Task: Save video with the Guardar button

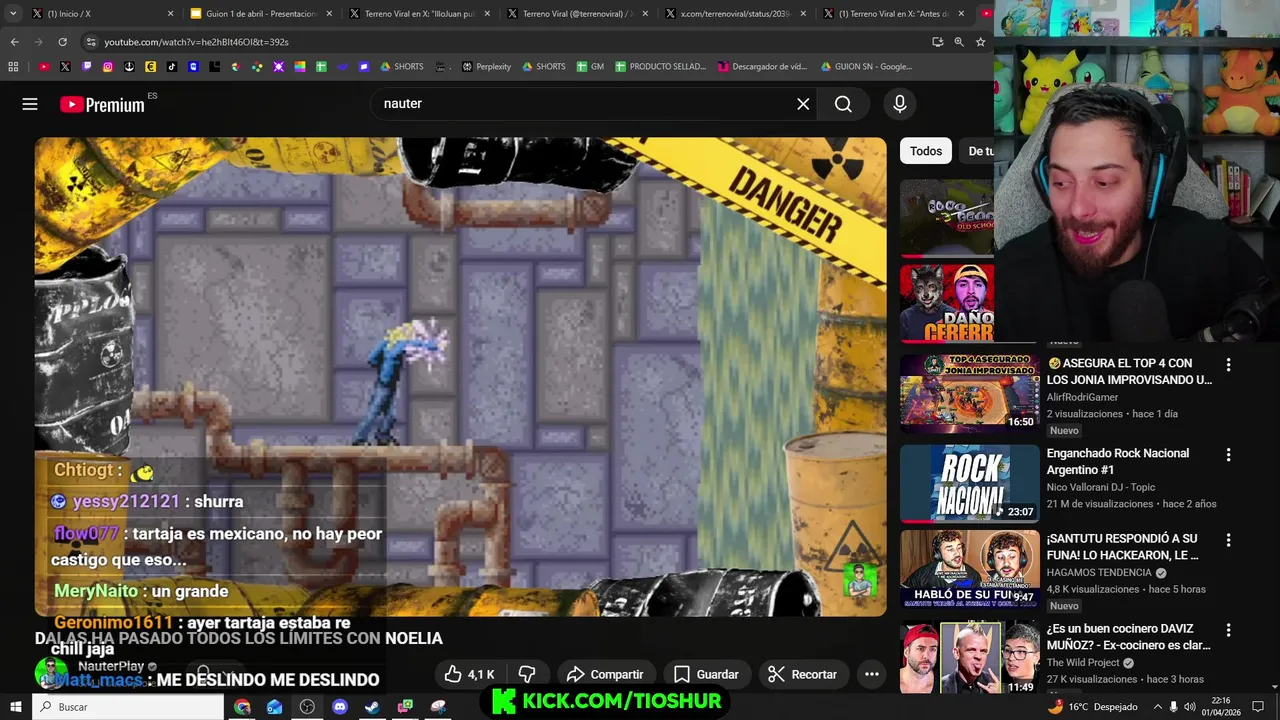Action: (706, 674)
